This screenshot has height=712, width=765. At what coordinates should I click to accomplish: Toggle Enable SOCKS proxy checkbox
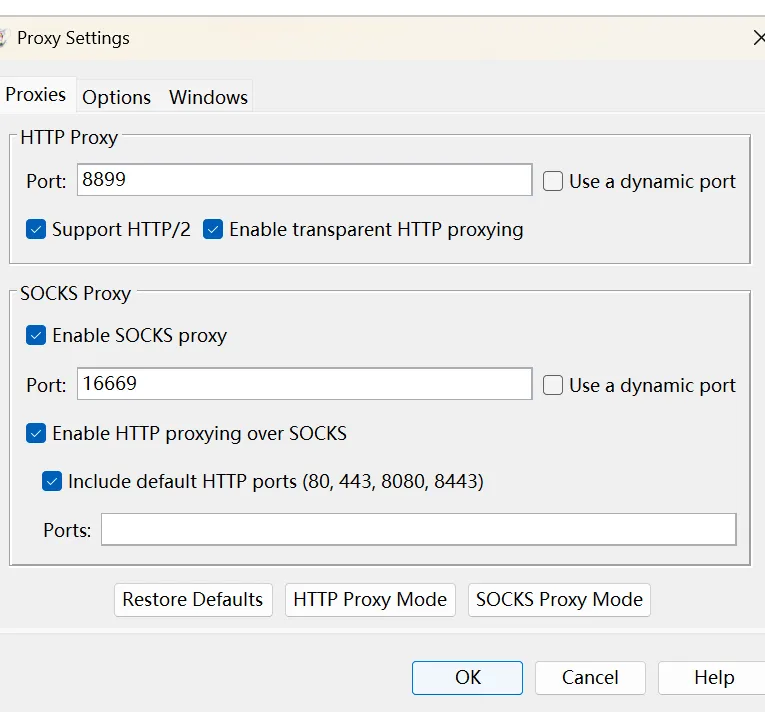tap(36, 335)
